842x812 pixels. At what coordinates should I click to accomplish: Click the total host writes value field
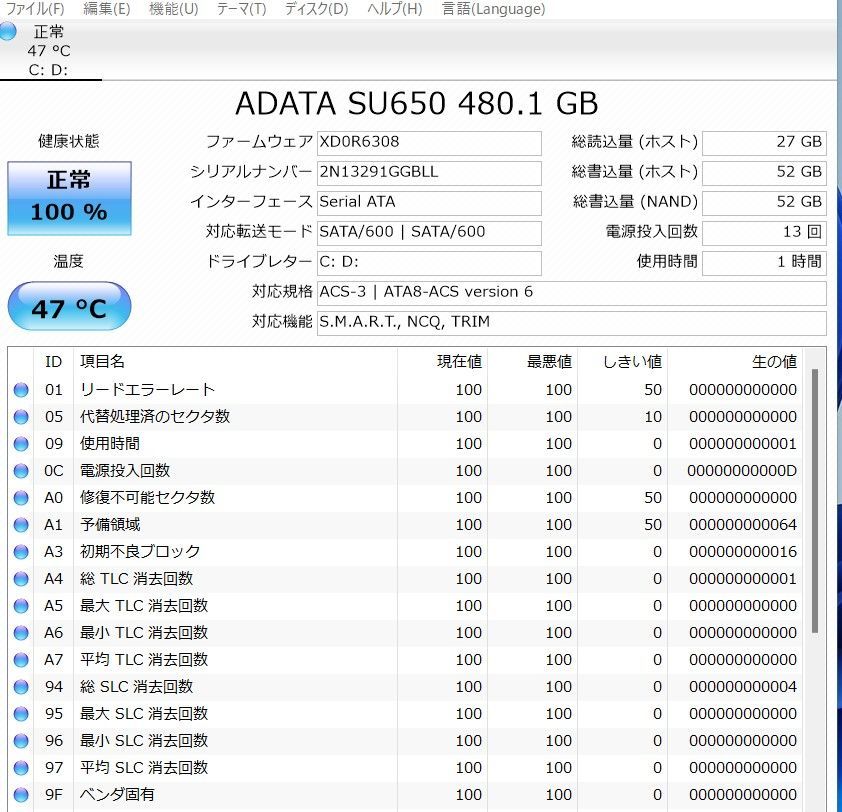[764, 173]
